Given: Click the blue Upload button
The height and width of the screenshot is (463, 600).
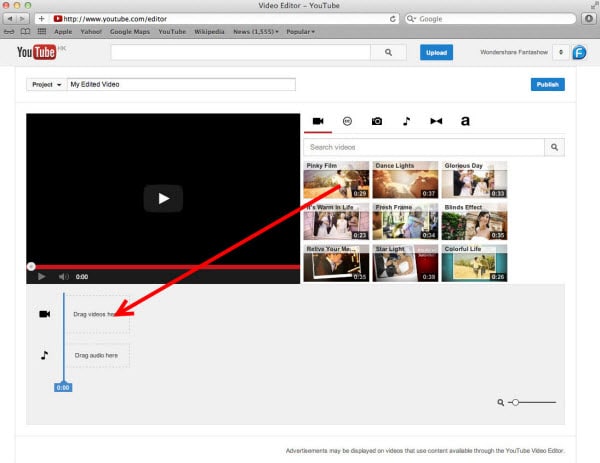Looking at the screenshot, I should tap(436, 51).
